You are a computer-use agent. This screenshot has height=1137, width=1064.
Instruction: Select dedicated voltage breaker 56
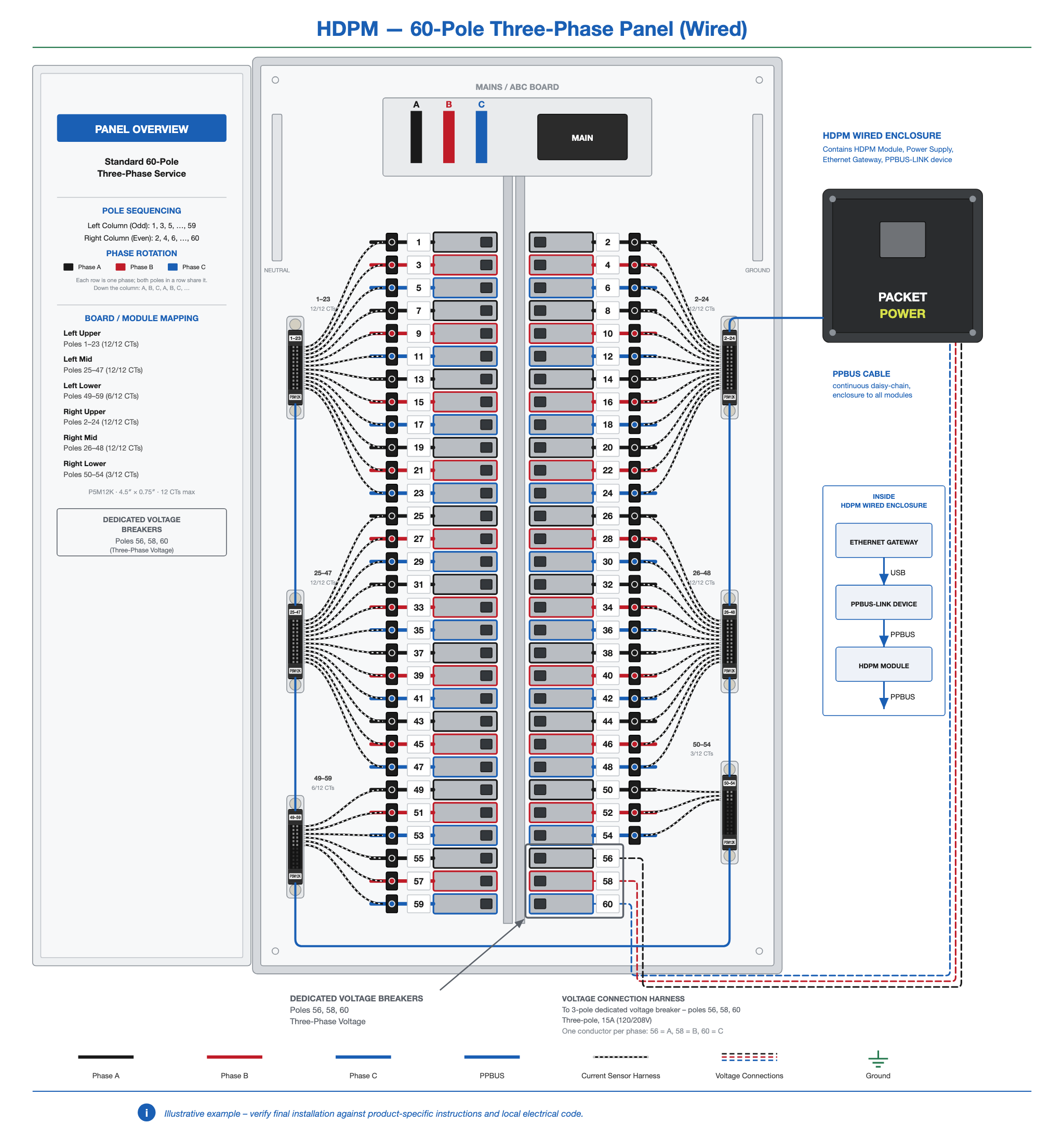[561, 858]
